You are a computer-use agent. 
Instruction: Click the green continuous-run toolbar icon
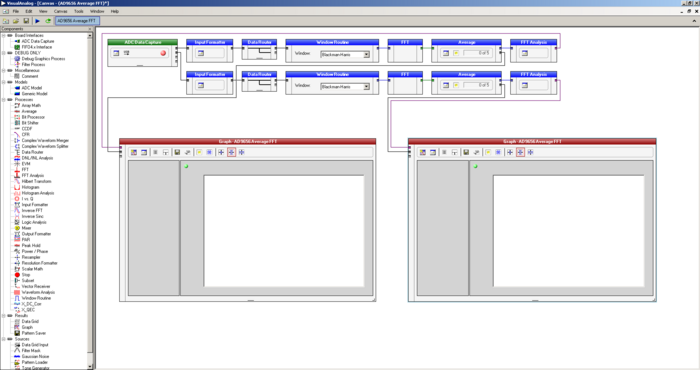click(48, 21)
